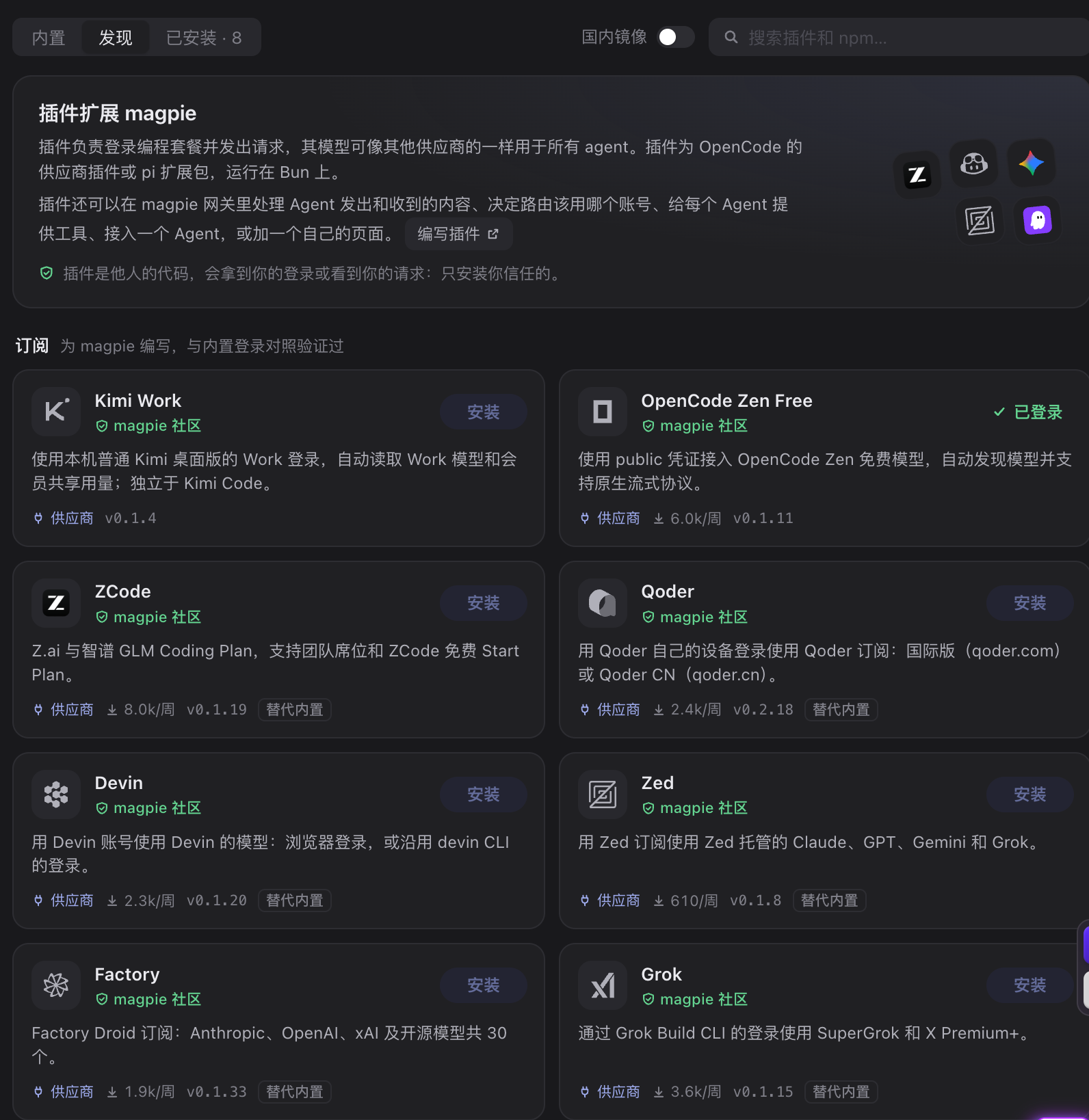
Task: Install the ZCode plugin
Action: [484, 603]
